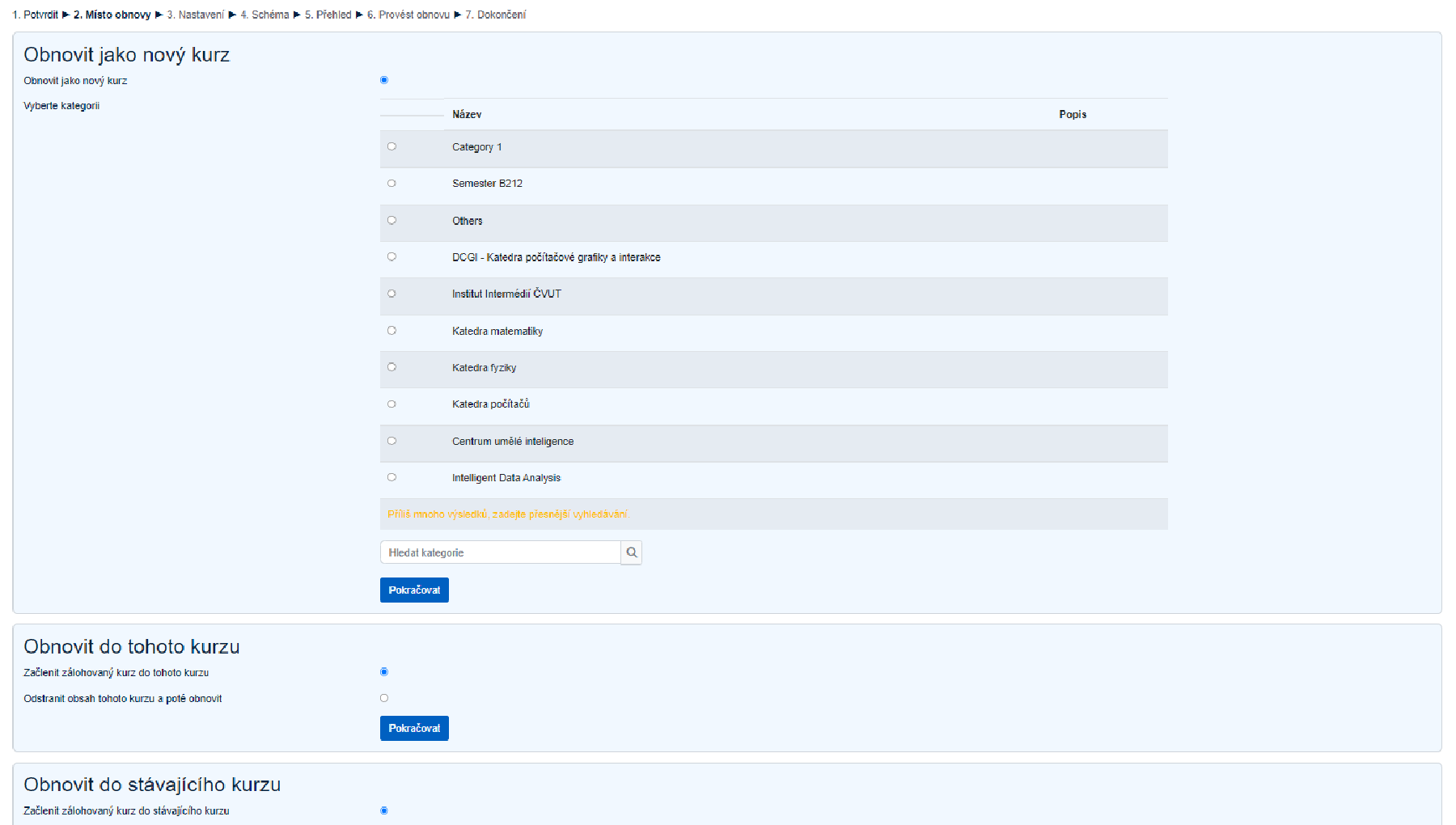Choose Intelligent Data Analysis radio button
The width and height of the screenshot is (1456, 825).
[x=392, y=477]
